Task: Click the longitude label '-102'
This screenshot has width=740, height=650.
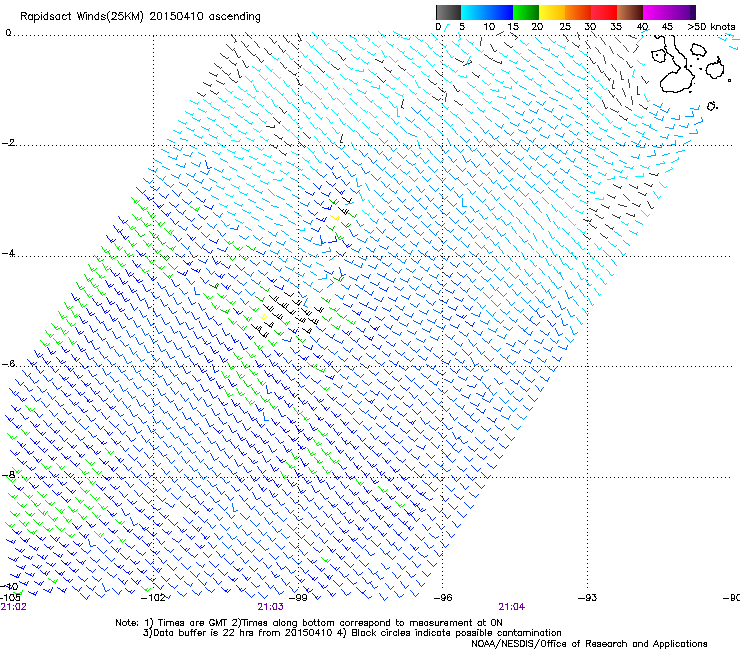Action: 153,598
